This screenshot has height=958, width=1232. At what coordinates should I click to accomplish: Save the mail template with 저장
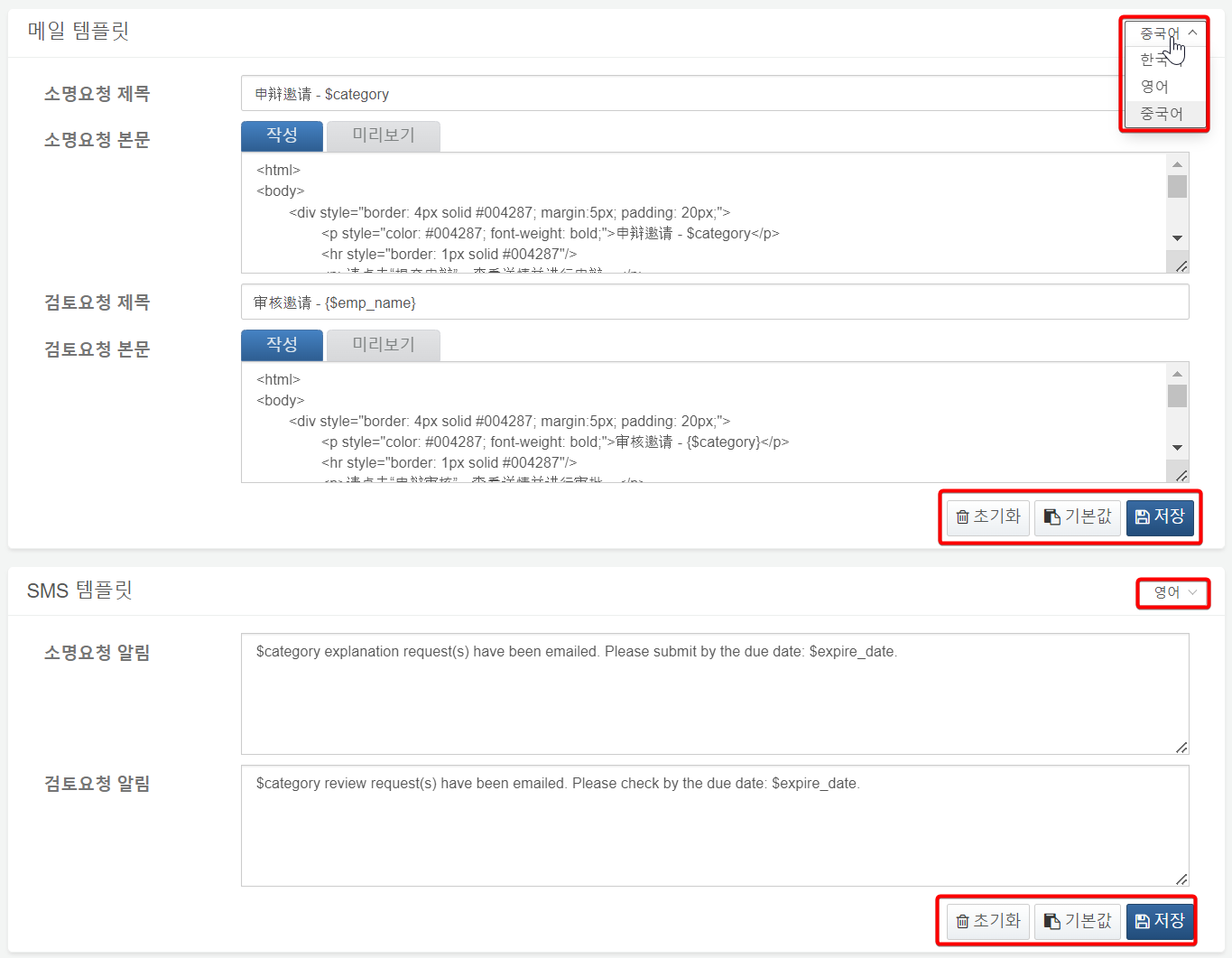click(x=1160, y=517)
